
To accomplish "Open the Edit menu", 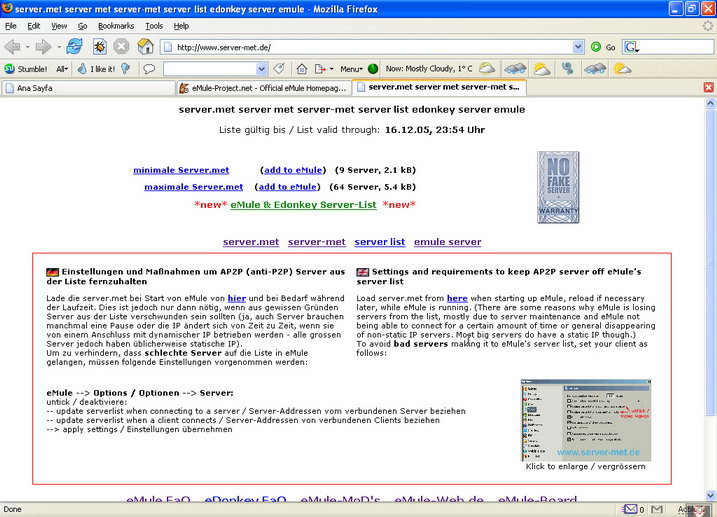I will coord(33,26).
